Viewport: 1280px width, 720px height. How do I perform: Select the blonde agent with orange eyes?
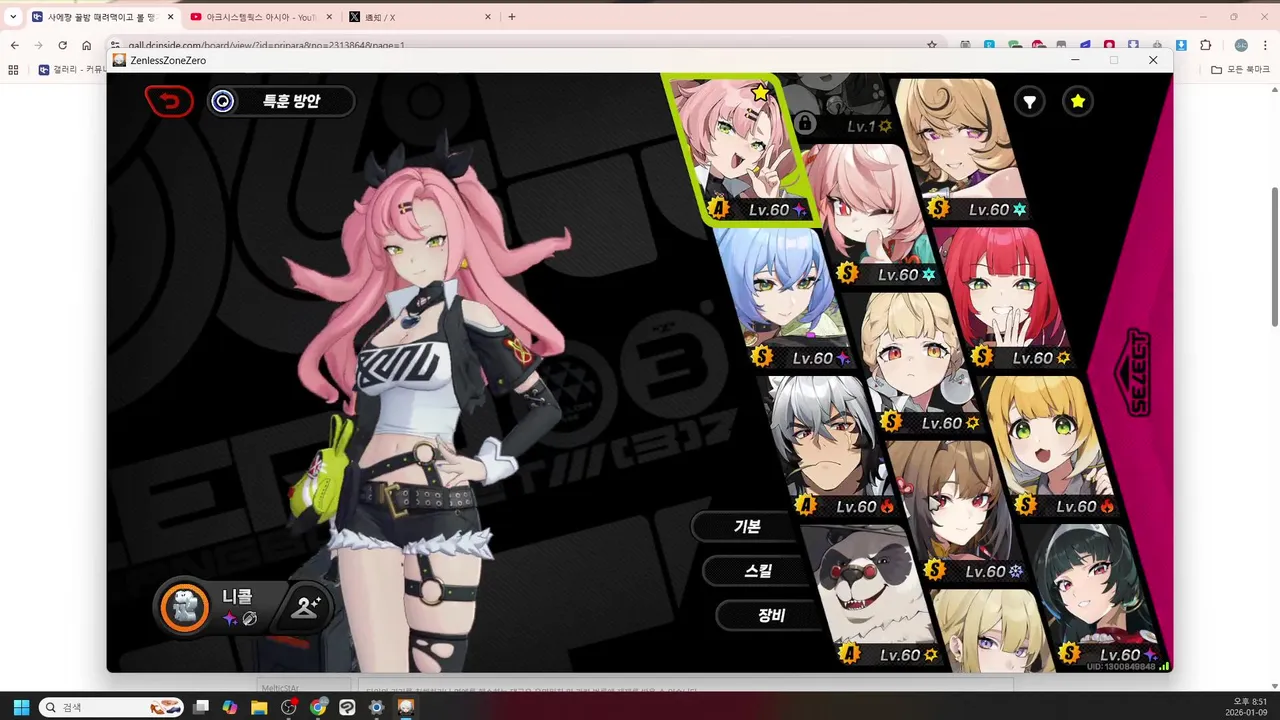[915, 362]
